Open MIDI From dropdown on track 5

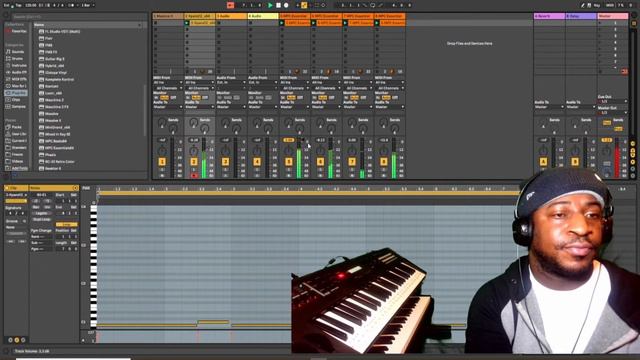pyautogui.click(x=294, y=82)
